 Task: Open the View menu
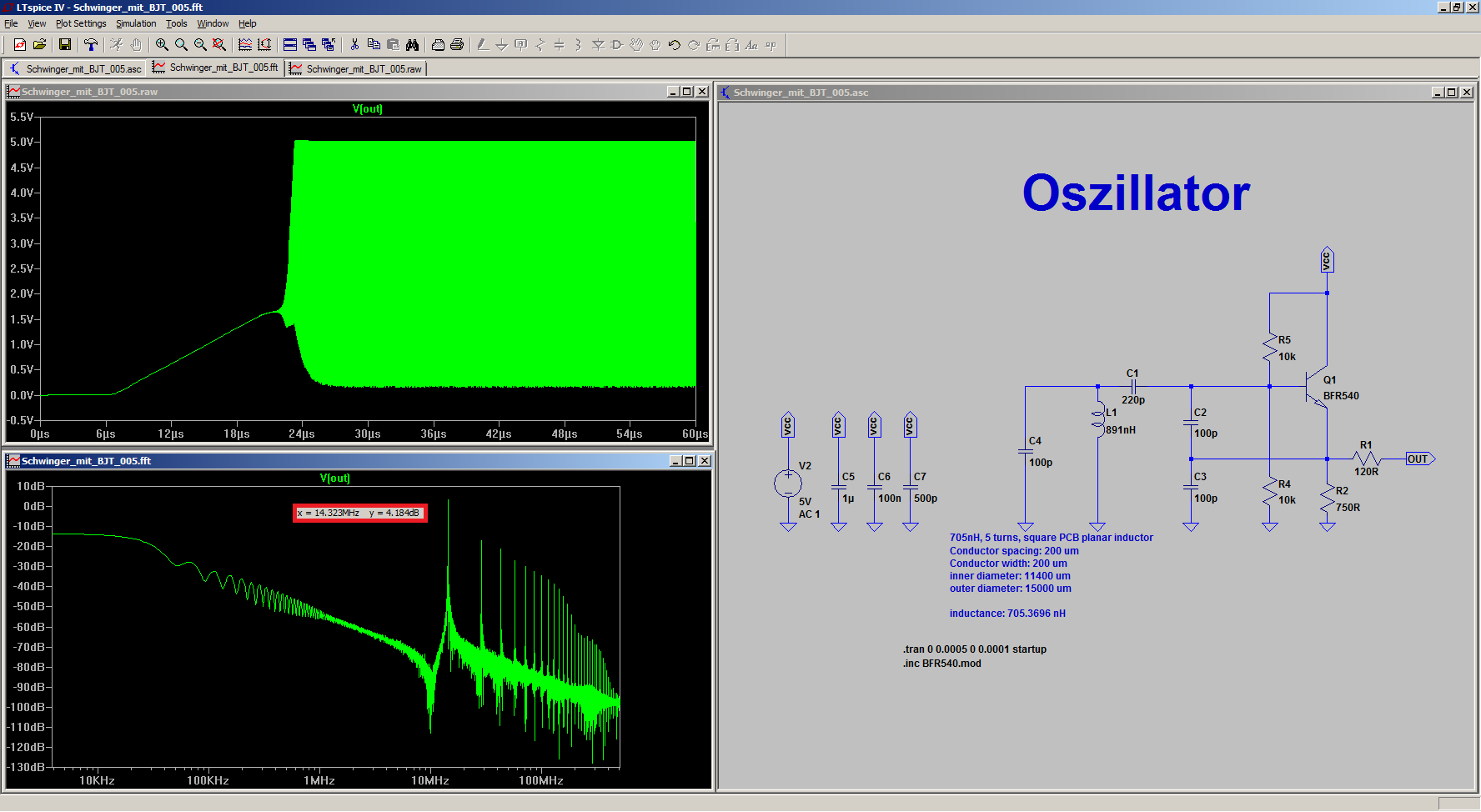(x=37, y=23)
